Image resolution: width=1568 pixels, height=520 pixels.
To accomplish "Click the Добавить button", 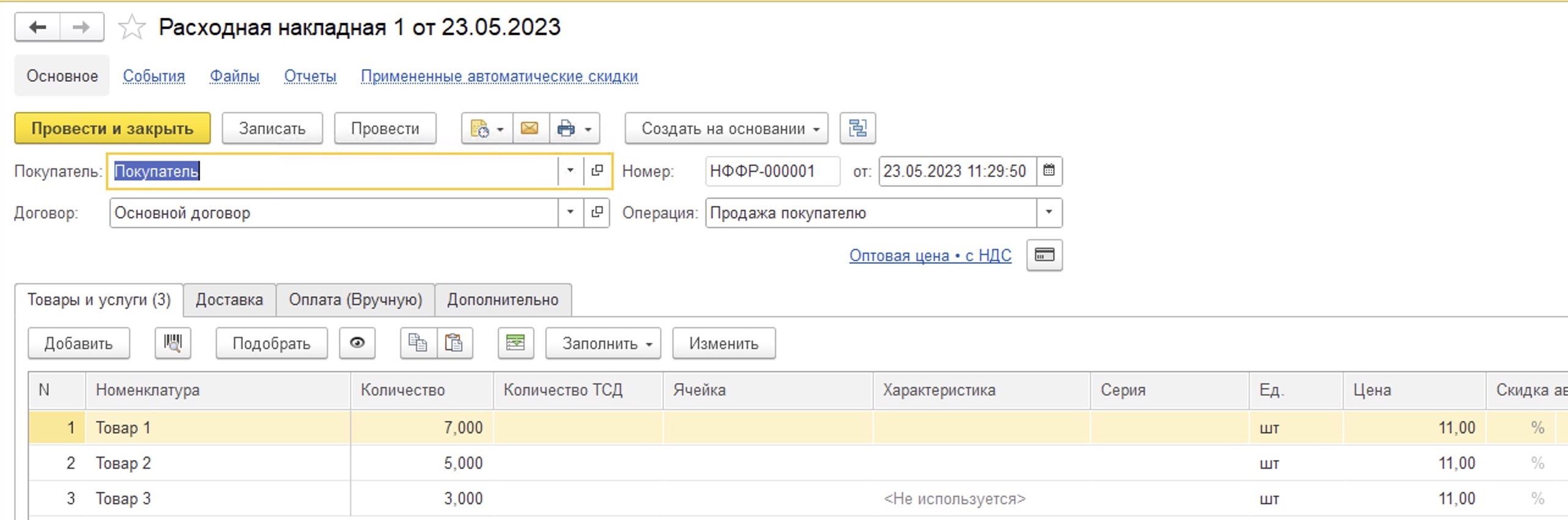I will [79, 343].
